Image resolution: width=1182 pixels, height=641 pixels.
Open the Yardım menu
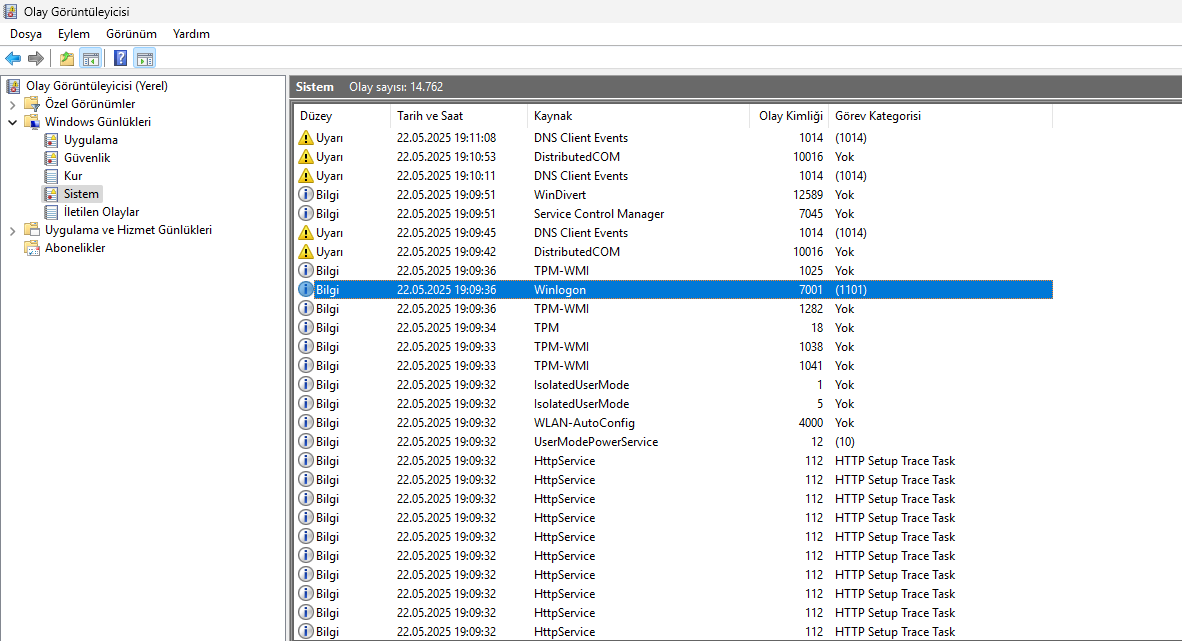pyautogui.click(x=191, y=34)
